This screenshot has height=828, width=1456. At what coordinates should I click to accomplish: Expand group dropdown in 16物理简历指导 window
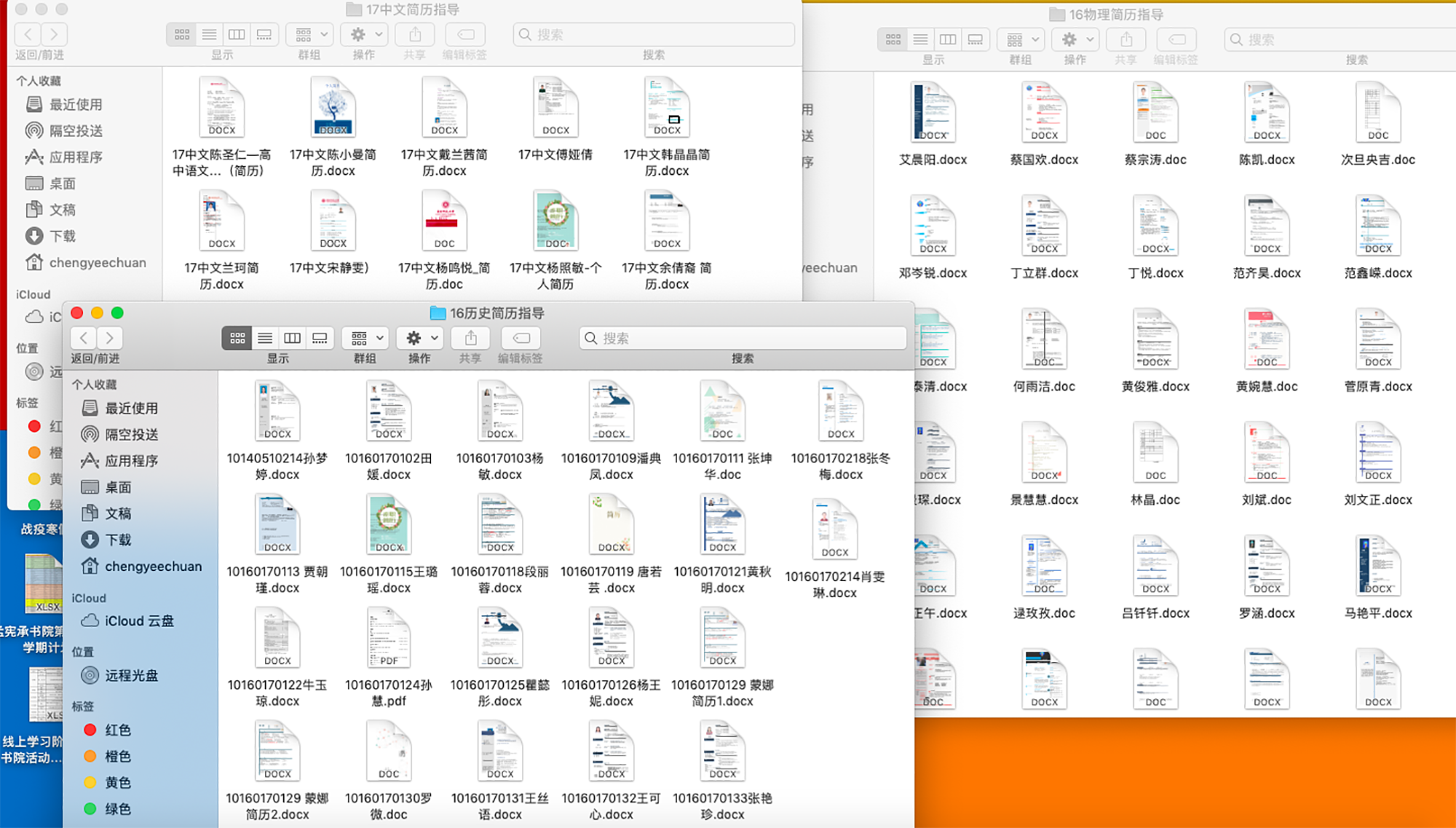pos(1021,39)
